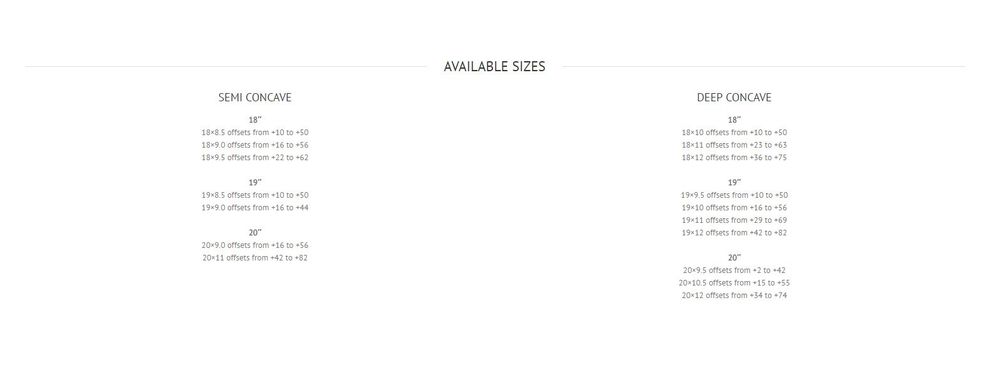This screenshot has height=368, width=1000.
Task: Click 18x9.5 offsets +22 to +62 line
Action: tap(255, 158)
